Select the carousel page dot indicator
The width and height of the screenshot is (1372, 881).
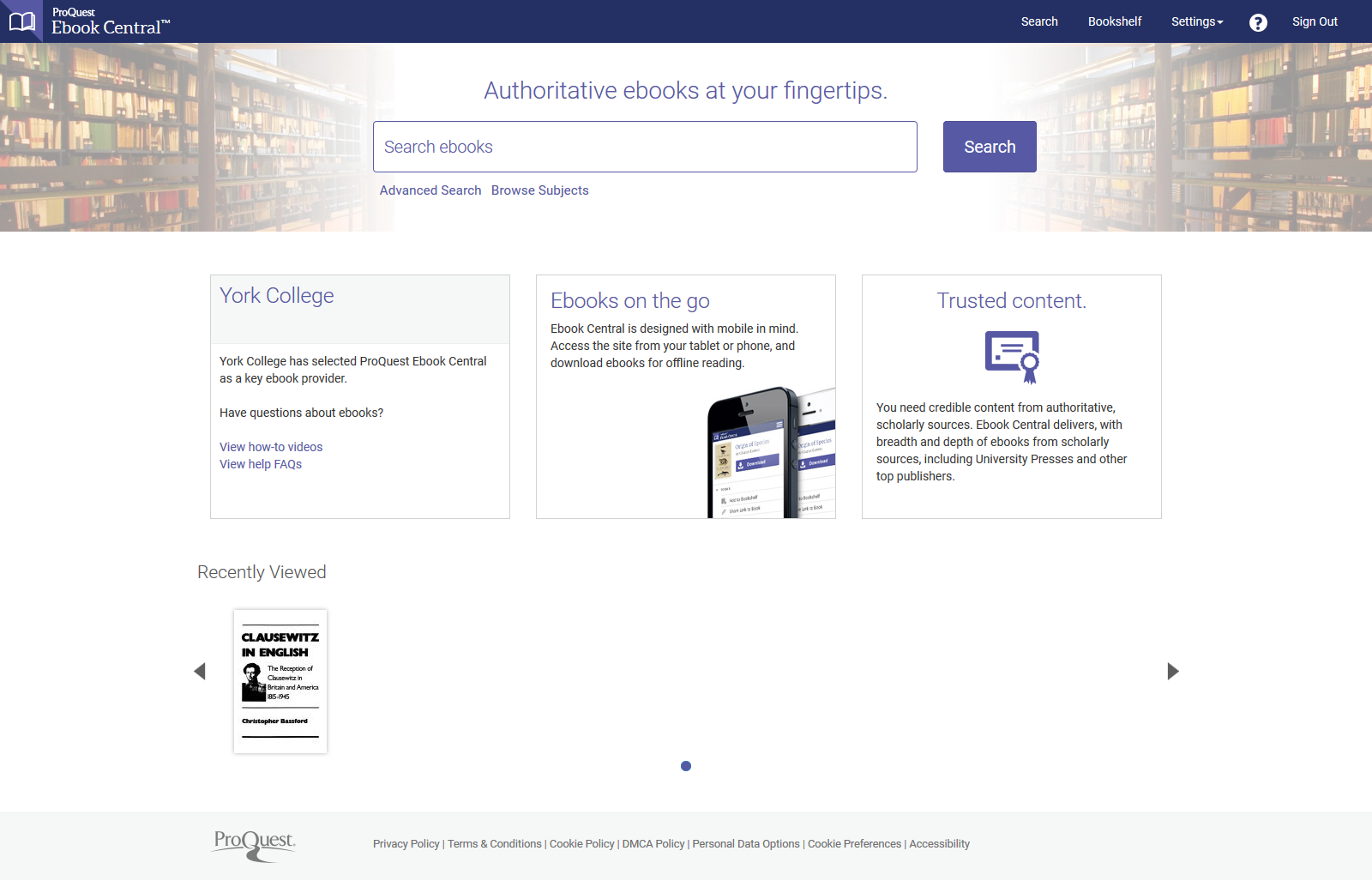click(x=686, y=766)
